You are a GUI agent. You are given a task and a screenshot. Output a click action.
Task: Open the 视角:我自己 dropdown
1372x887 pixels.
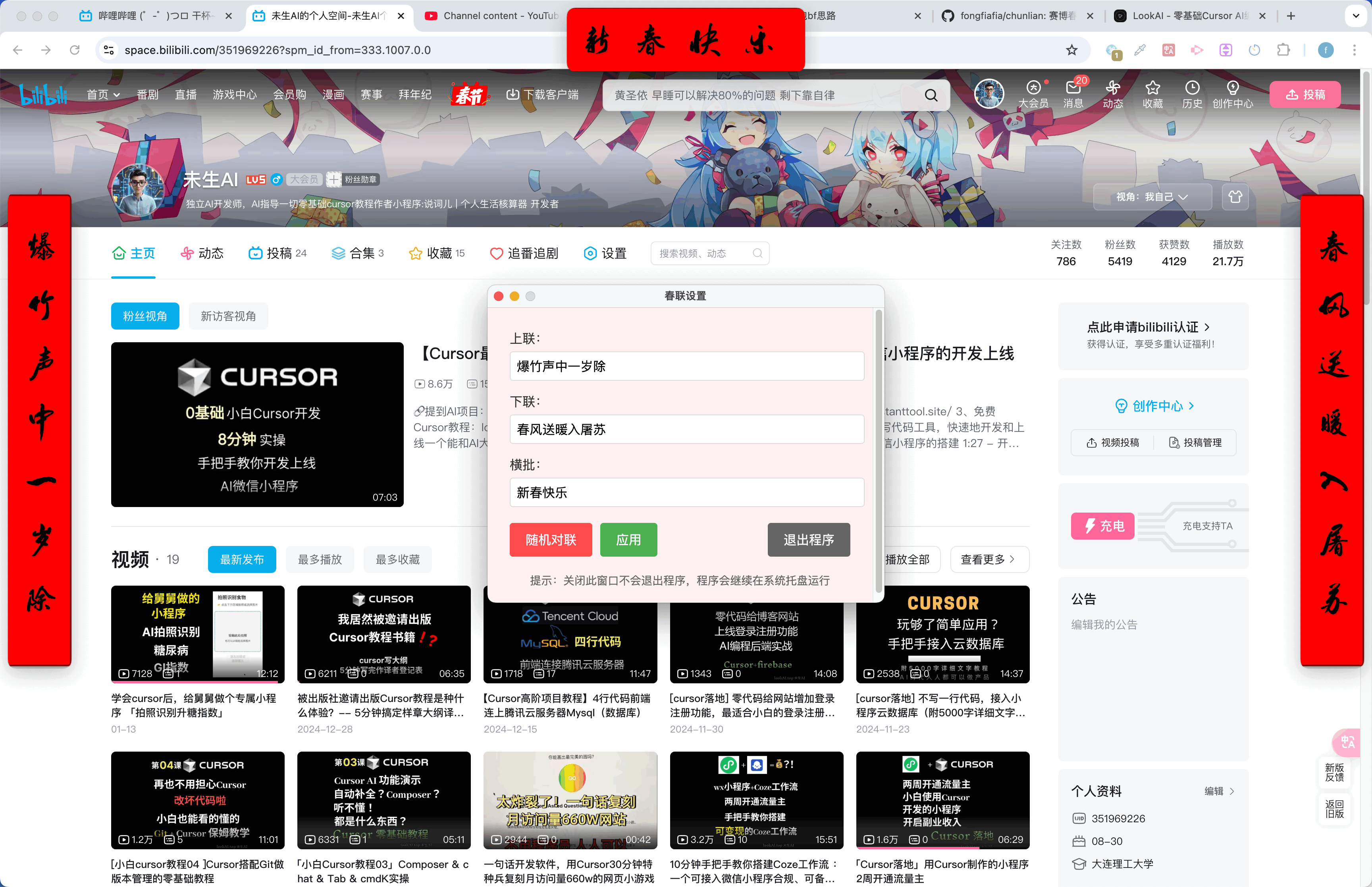pos(1152,197)
